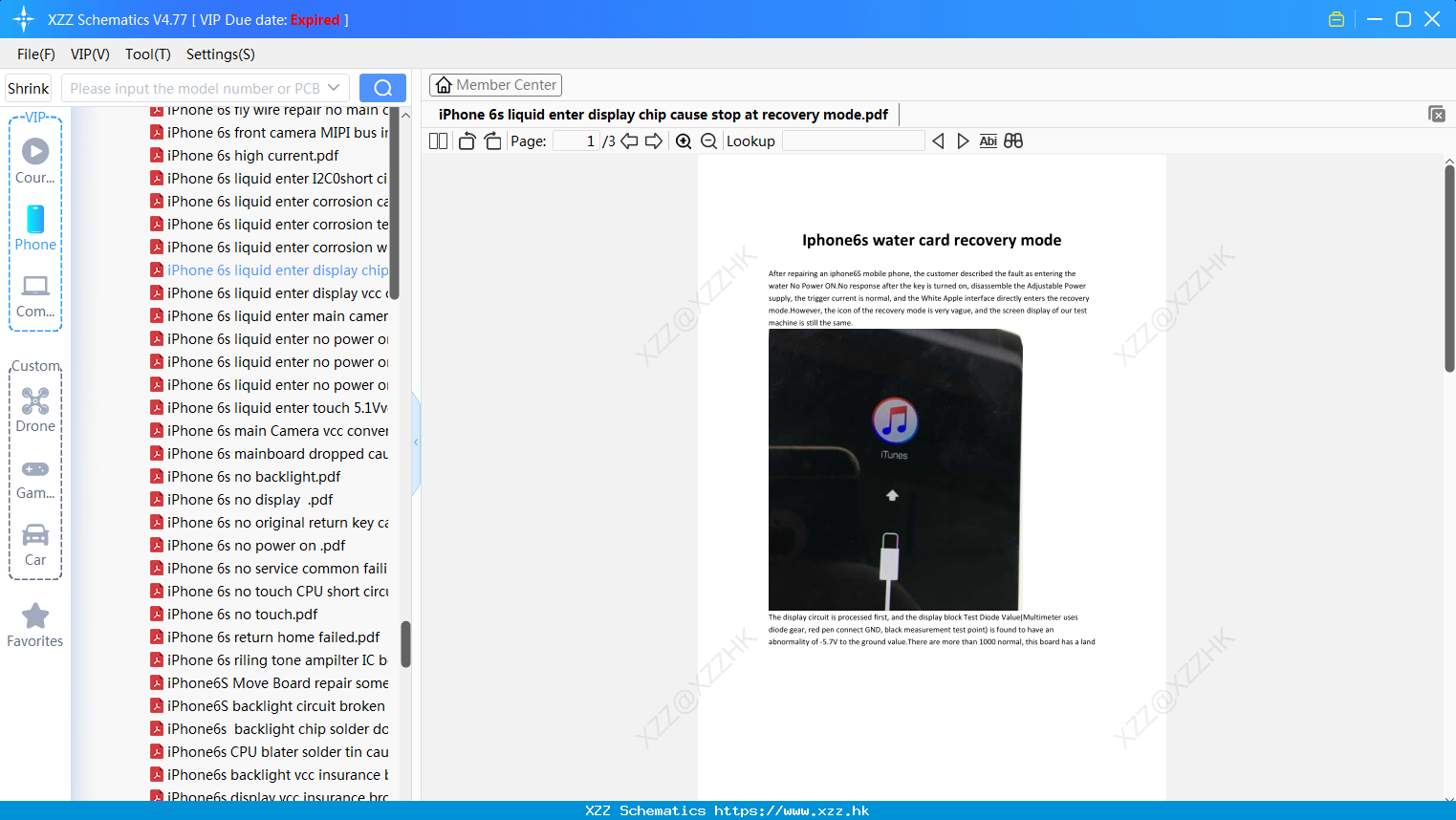Screen dimensions: 1456x820
Task: Open Member Center
Action: pos(496,85)
